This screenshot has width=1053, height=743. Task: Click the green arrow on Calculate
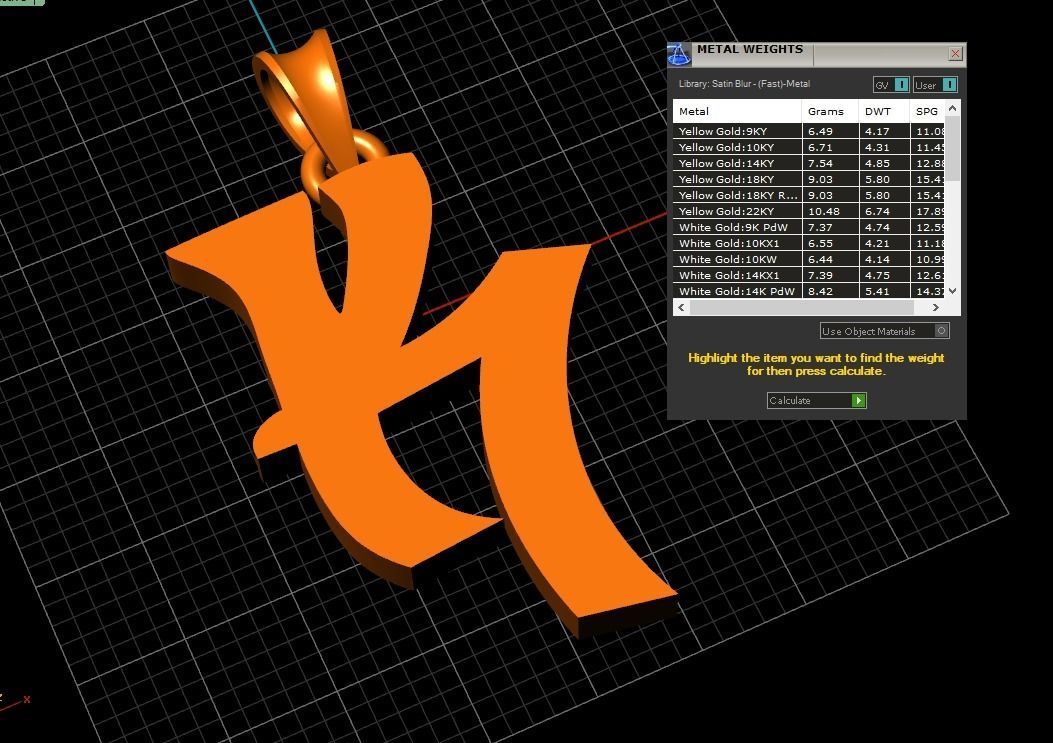tap(858, 400)
